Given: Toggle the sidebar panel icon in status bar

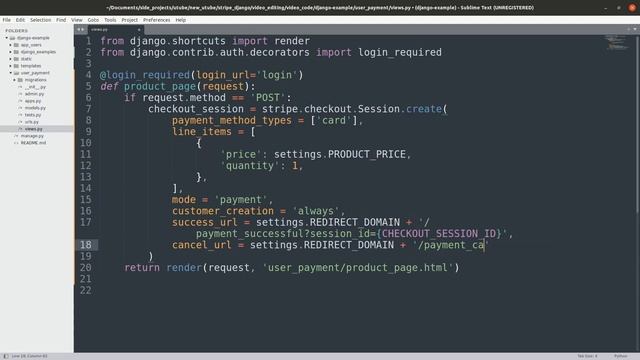Looking at the screenshot, I should pos(6,356).
